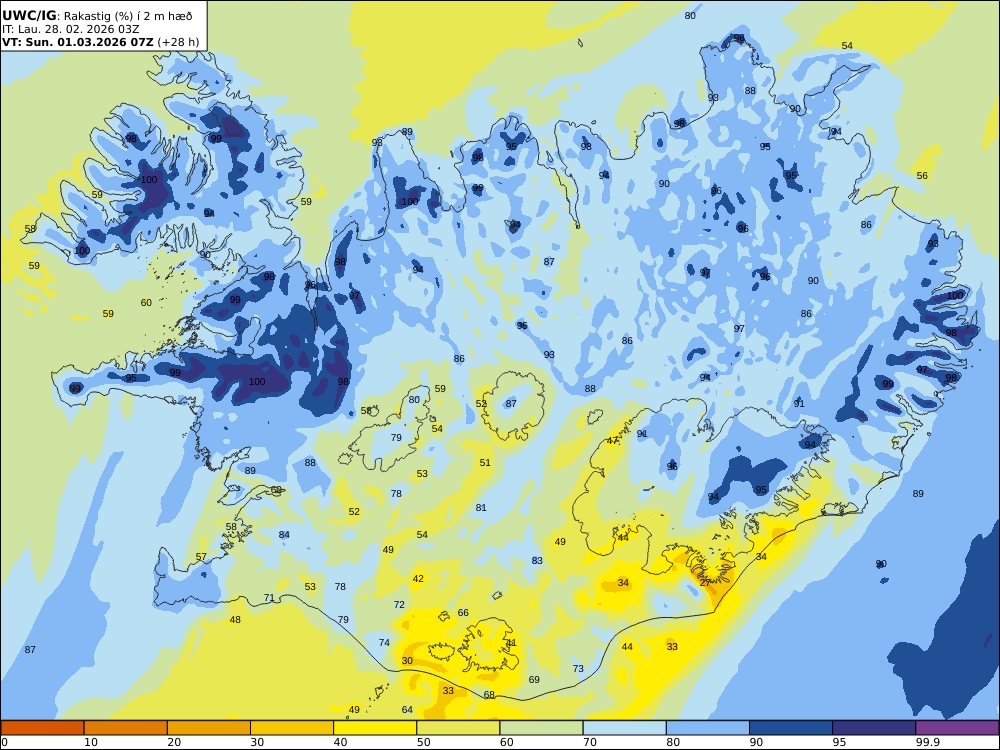The height and width of the screenshot is (750, 1000).
Task: Click the initial time 'IT: Lau. 28. 02. 2026 03Z'
Action: point(71,29)
